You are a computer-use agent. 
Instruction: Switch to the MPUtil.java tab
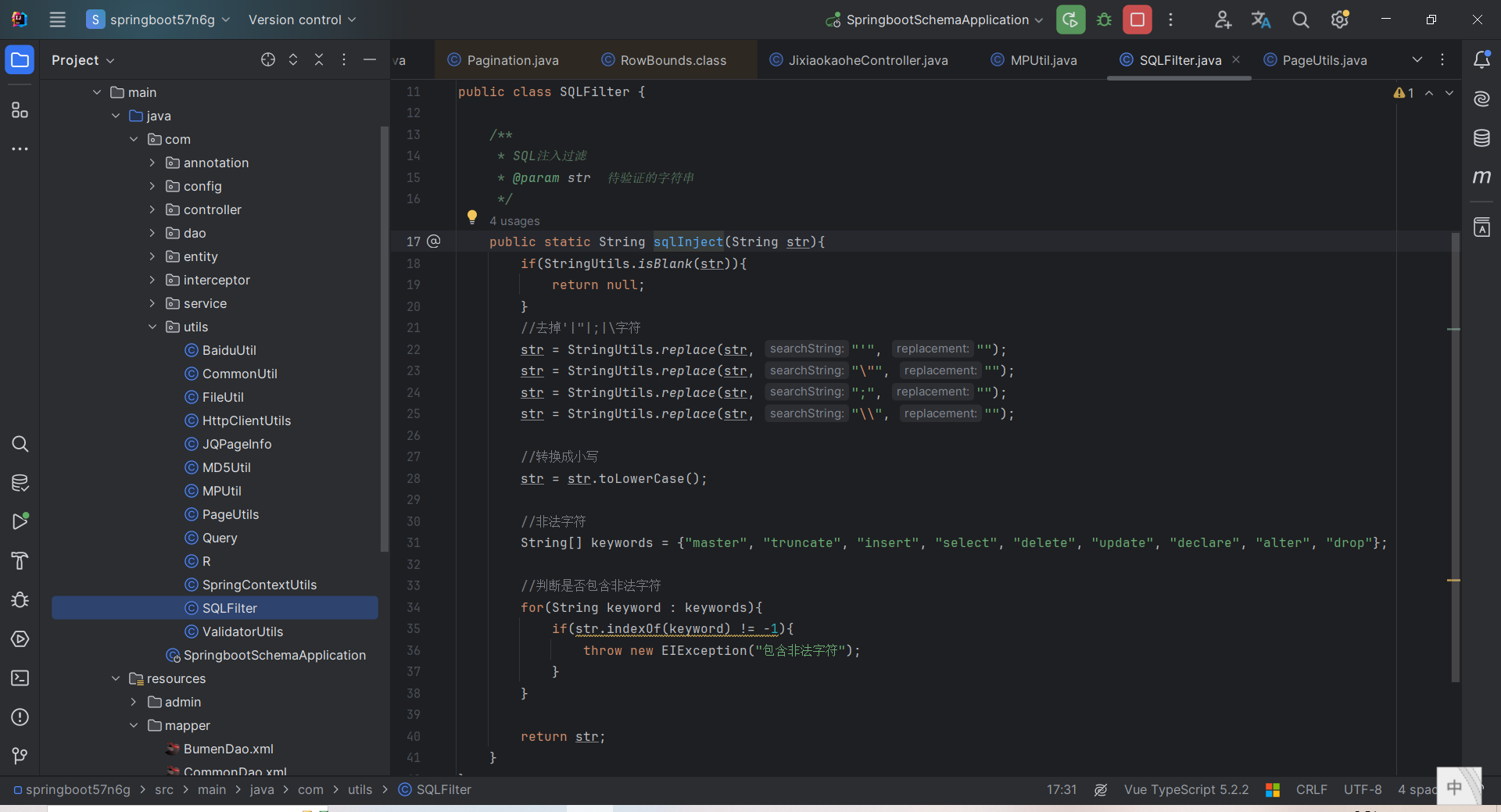(x=1034, y=60)
